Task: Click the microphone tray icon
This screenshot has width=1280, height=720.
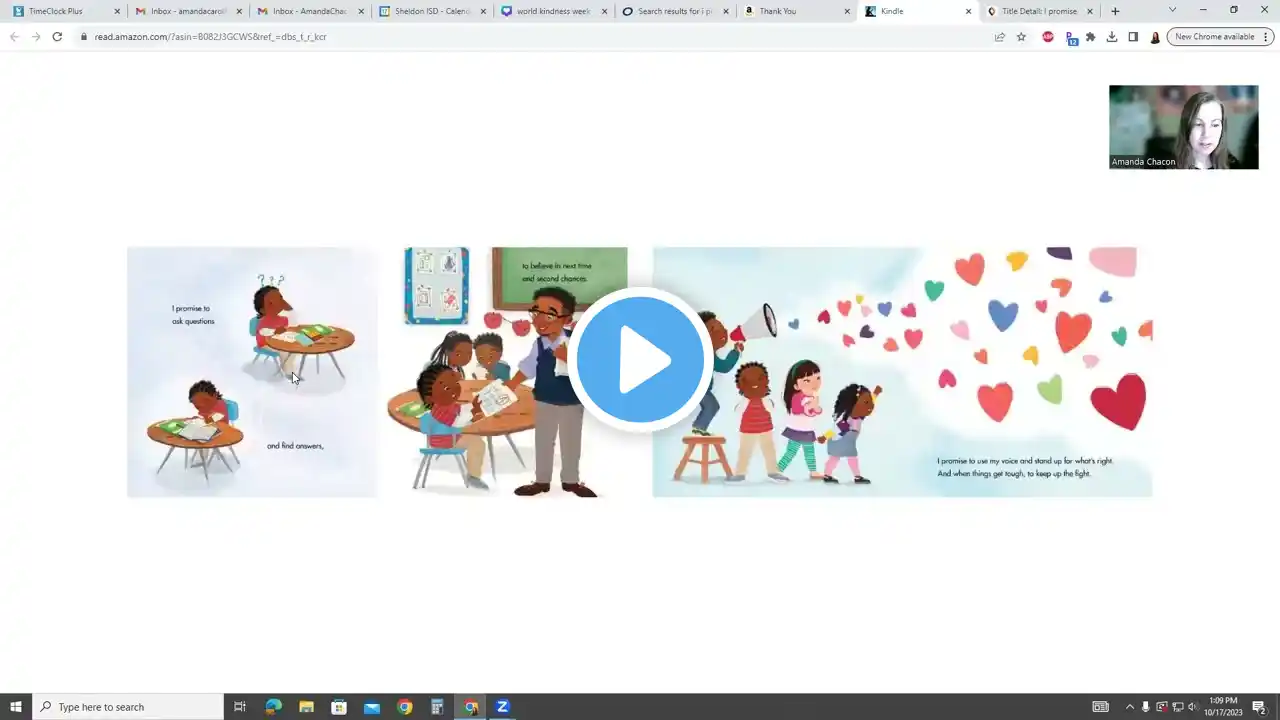Action: (x=1146, y=707)
